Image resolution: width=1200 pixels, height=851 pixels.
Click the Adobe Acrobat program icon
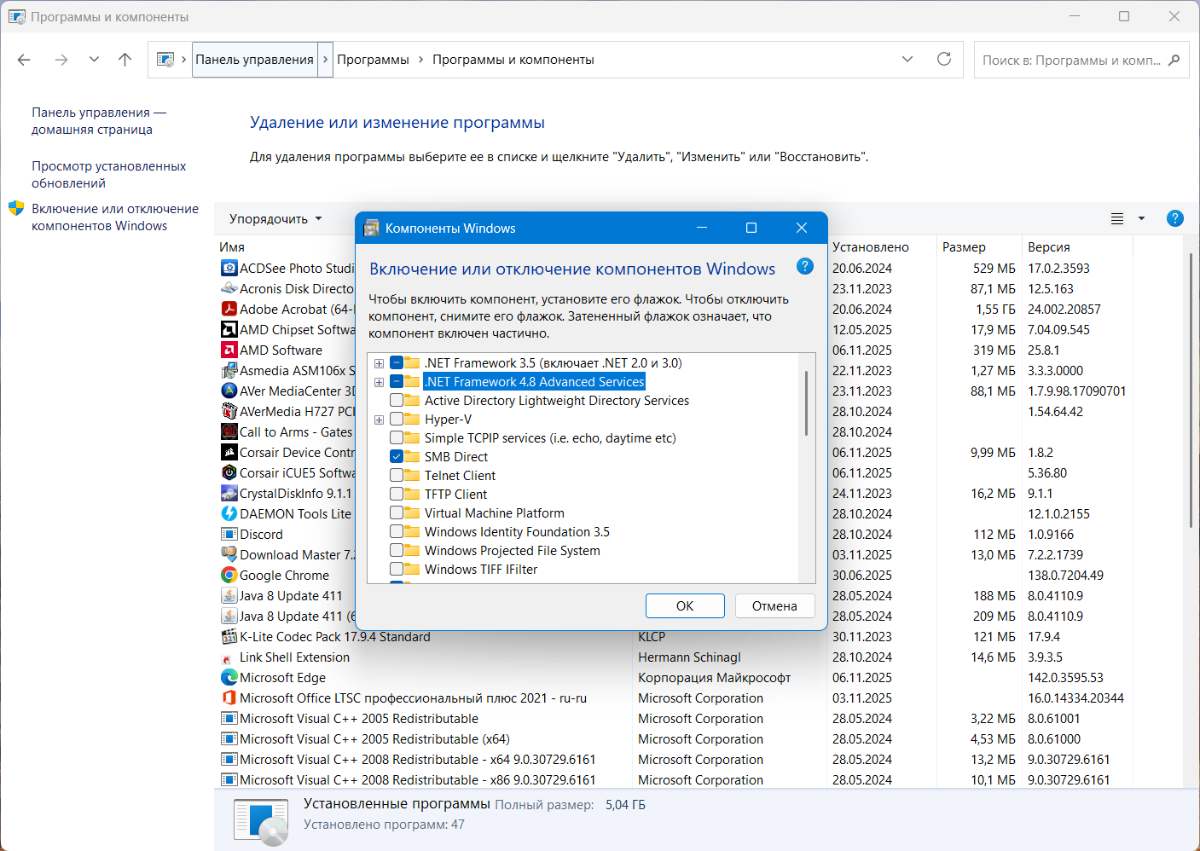229,309
